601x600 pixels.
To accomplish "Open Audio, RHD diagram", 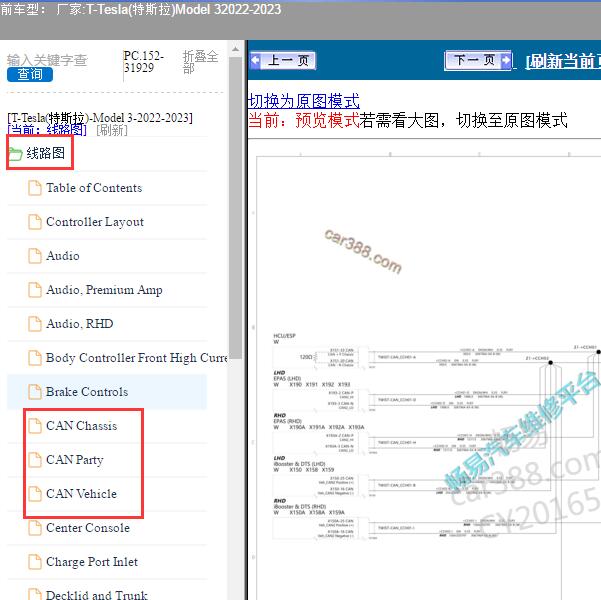I will (79, 324).
